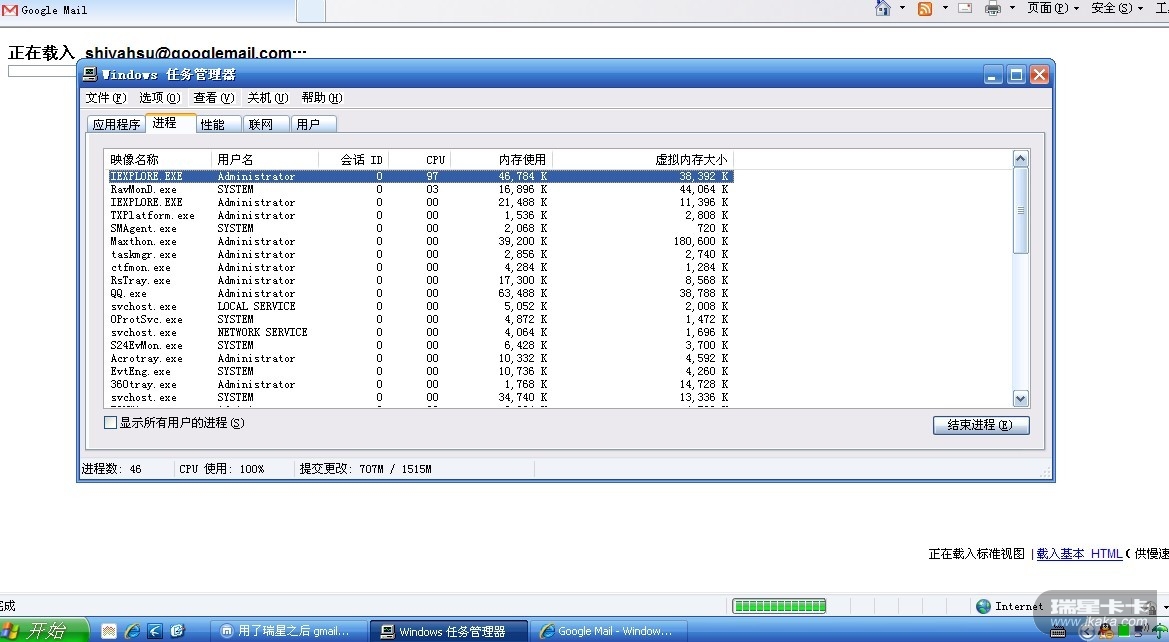The image size is (1169, 642).
Task: Switch to the 性能 tab
Action: (219, 125)
